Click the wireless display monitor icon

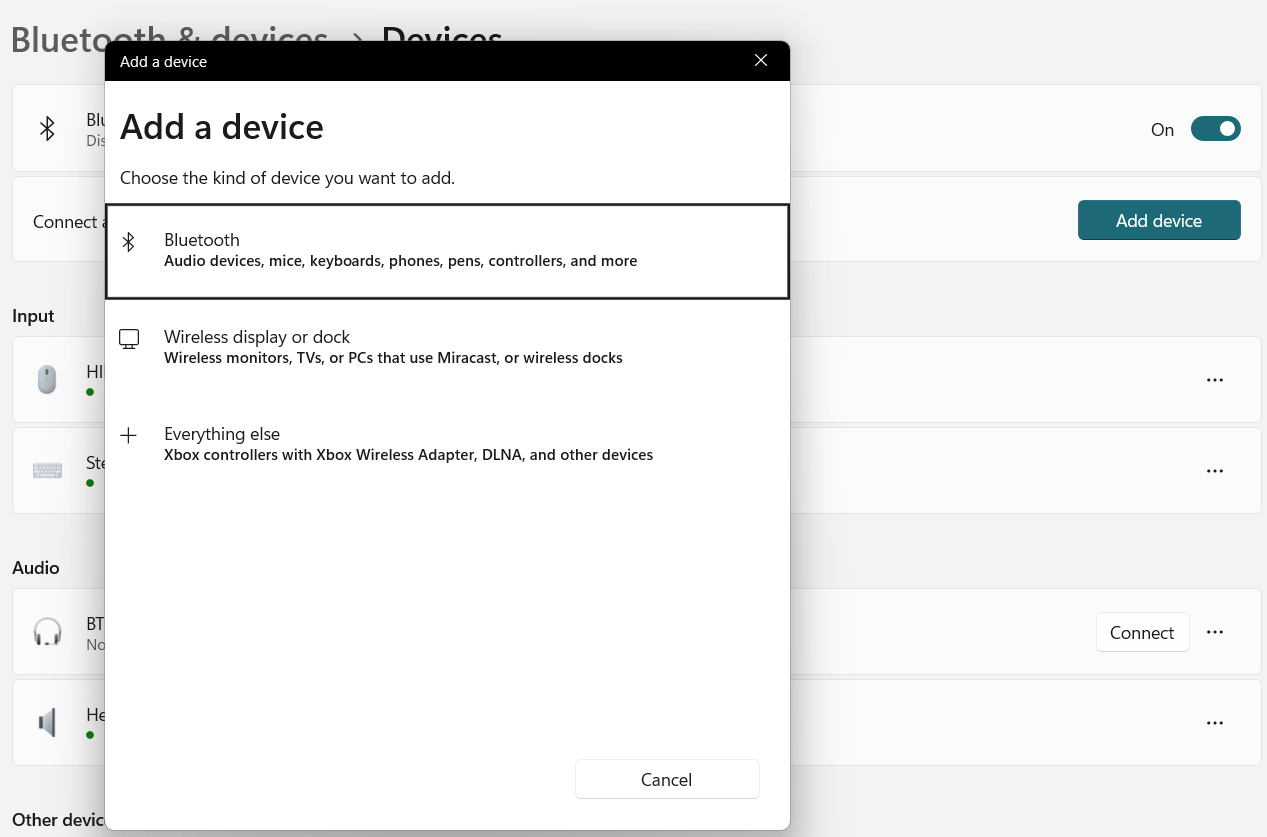(129, 339)
